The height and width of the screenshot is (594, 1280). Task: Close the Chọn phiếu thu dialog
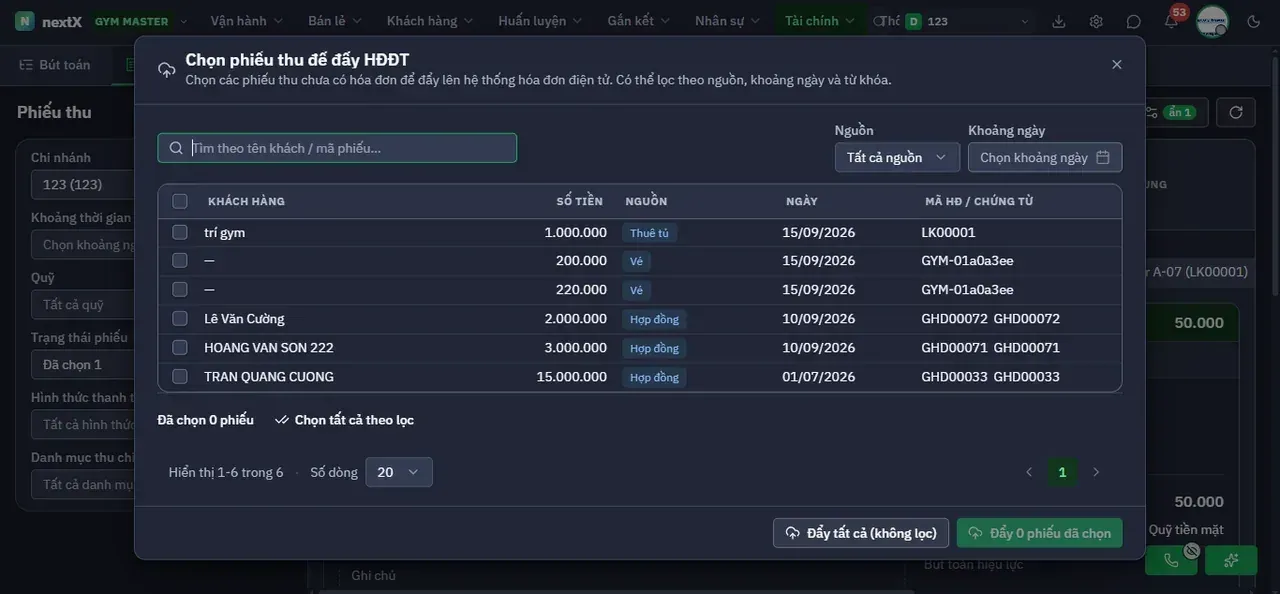1117,64
